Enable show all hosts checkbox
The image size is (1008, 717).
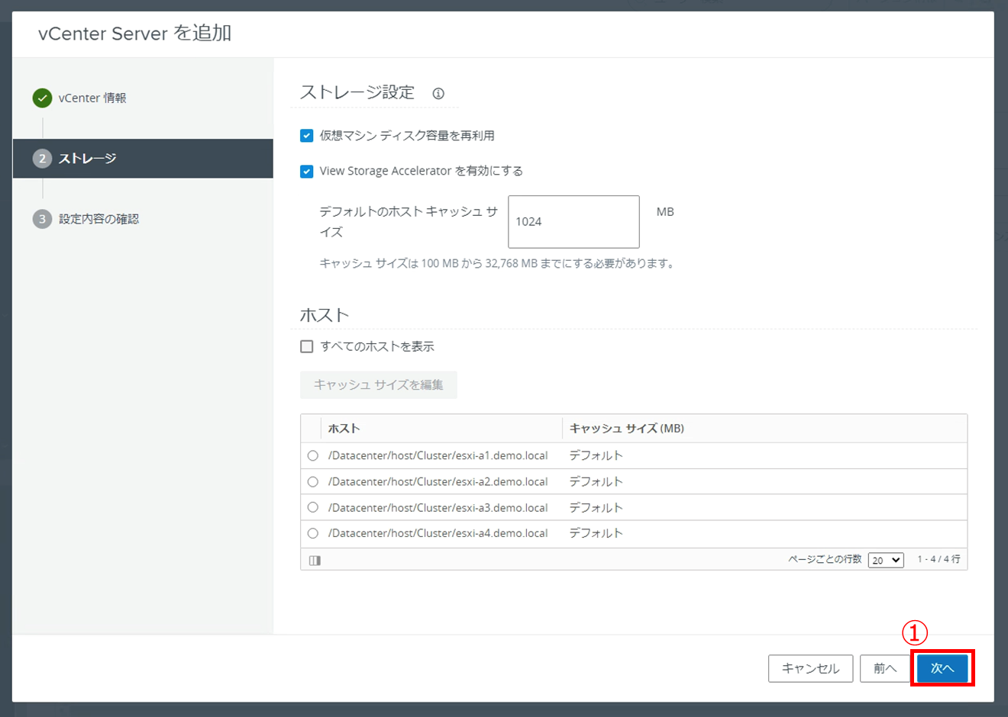pyautogui.click(x=307, y=346)
